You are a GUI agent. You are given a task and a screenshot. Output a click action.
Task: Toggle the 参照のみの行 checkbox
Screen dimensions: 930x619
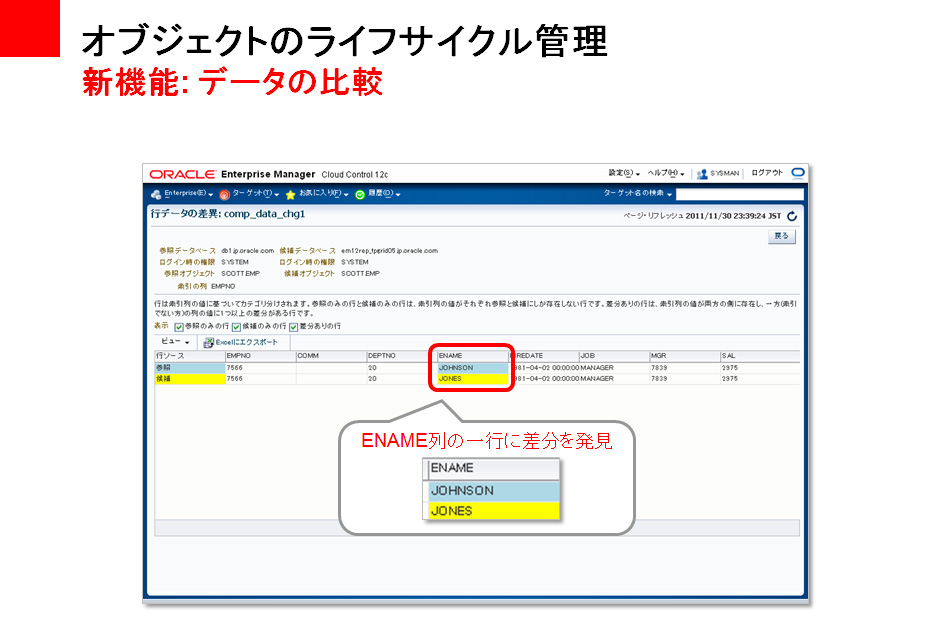coord(179,327)
